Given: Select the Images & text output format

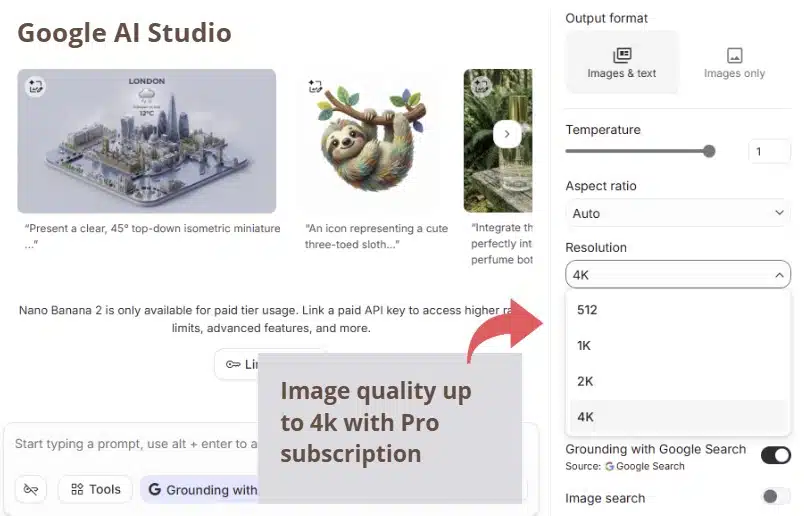Looking at the screenshot, I should pos(622,62).
